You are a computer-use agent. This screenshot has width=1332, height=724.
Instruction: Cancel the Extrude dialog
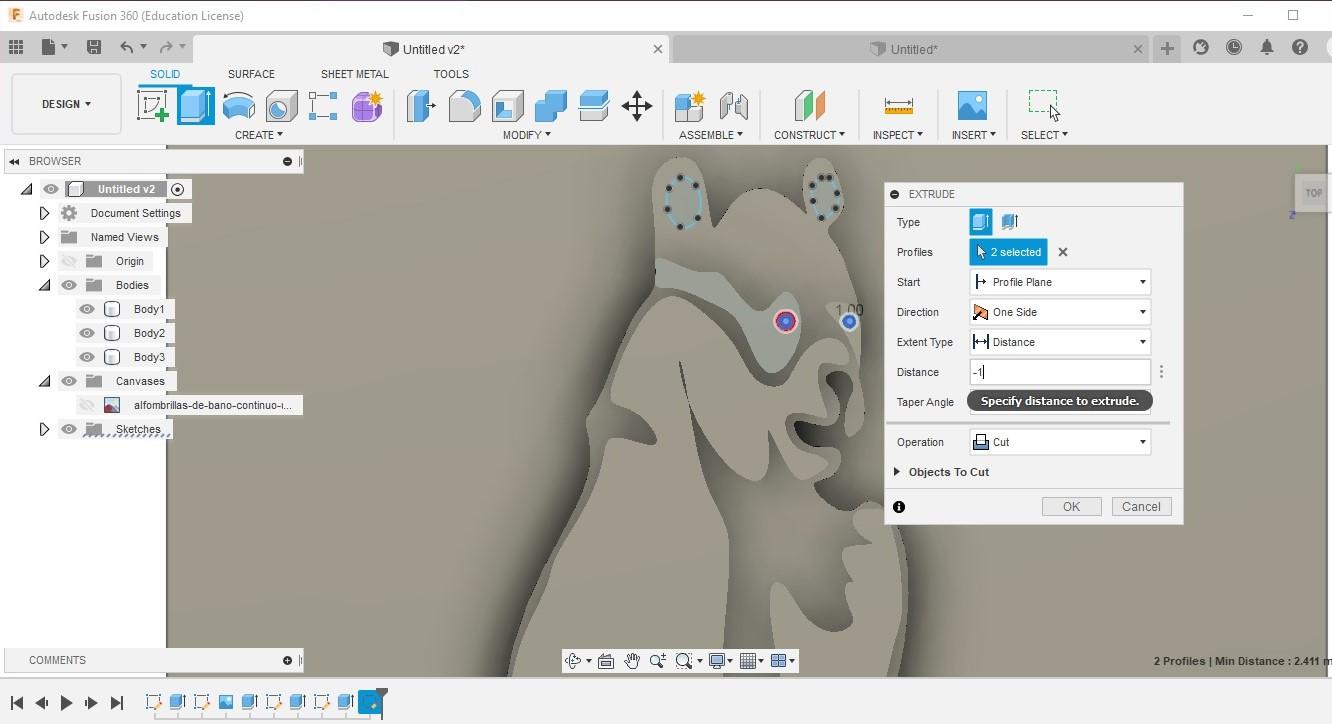pyautogui.click(x=1141, y=507)
